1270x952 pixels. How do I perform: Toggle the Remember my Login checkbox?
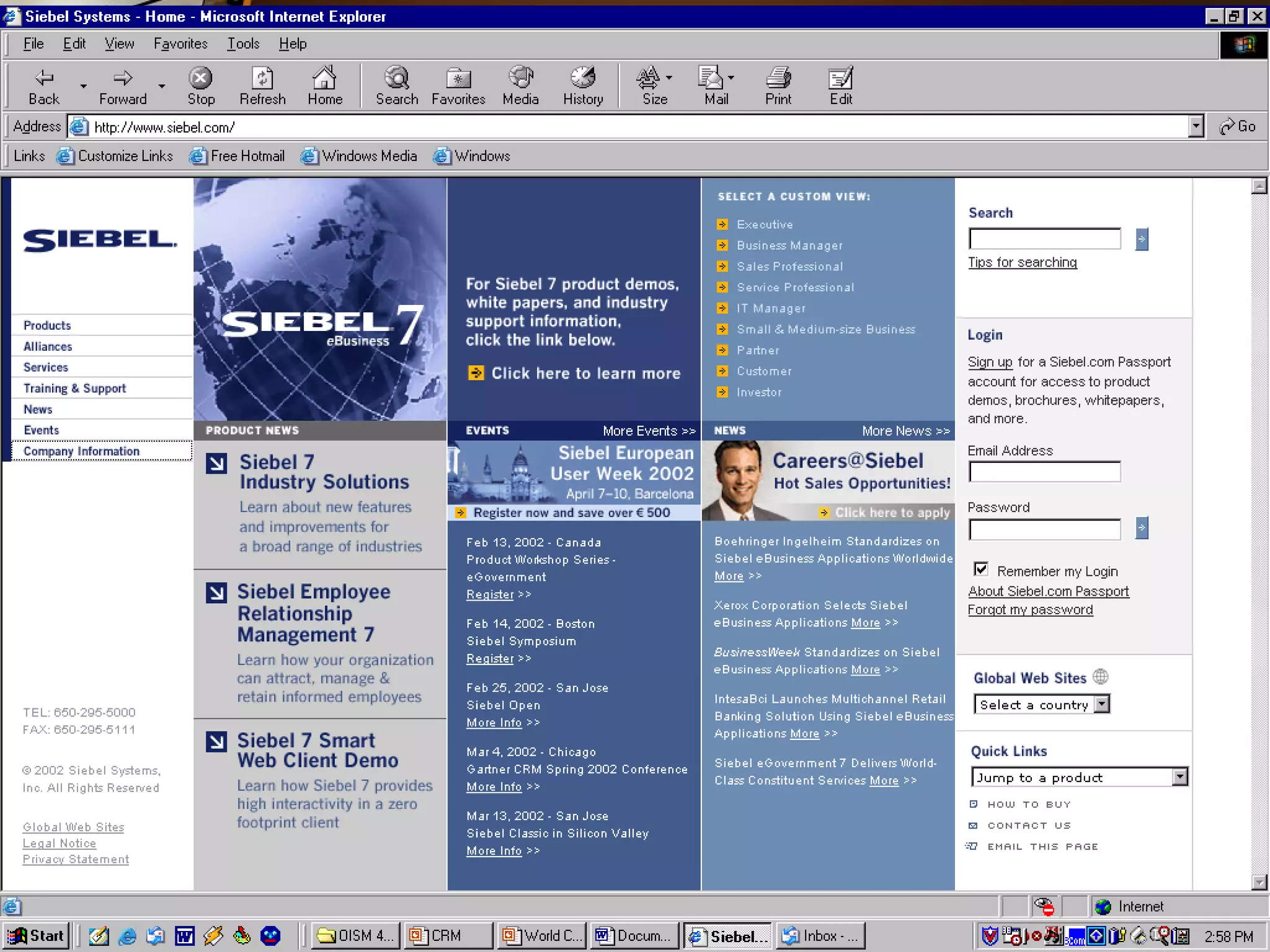981,569
